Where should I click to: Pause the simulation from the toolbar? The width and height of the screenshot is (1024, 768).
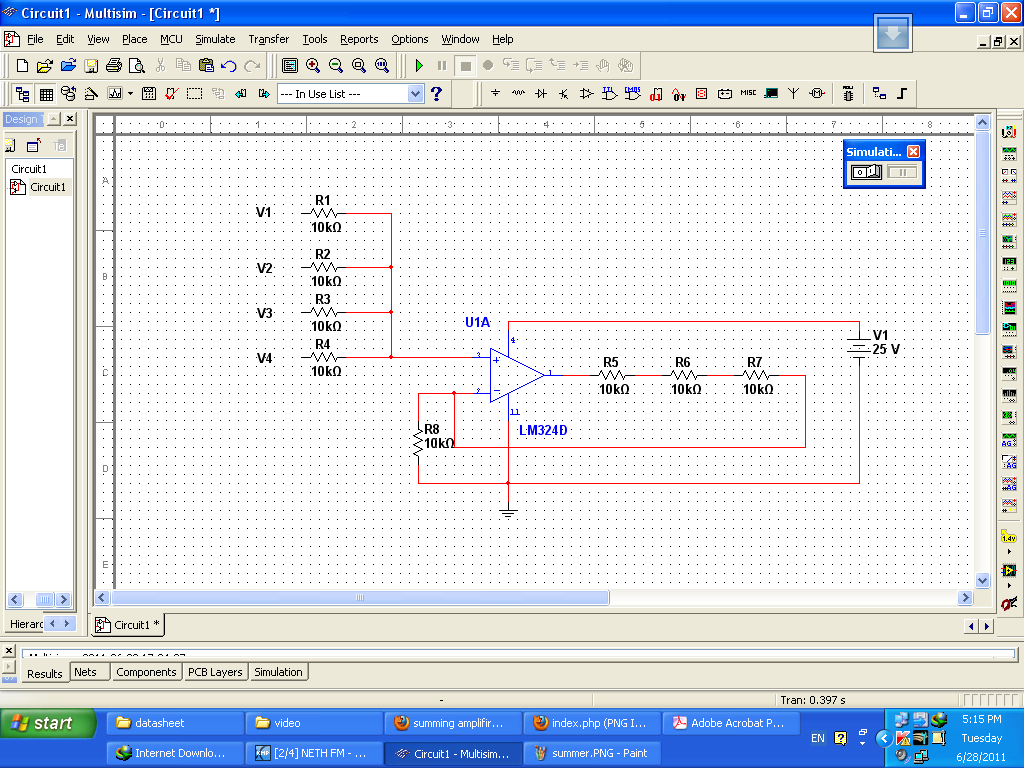(442, 65)
